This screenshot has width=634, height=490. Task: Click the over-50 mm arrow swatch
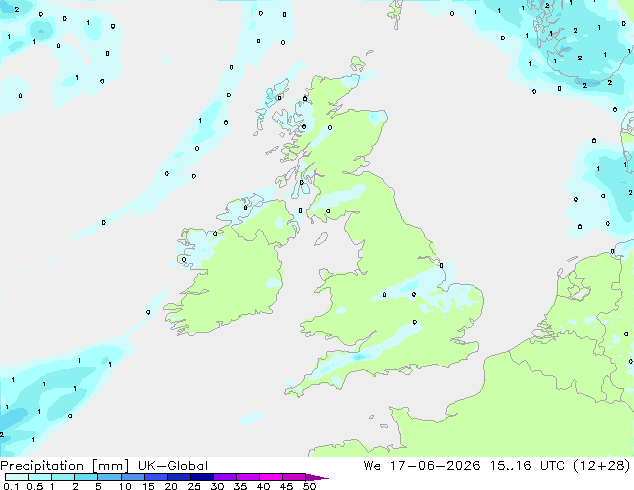pyautogui.click(x=317, y=477)
